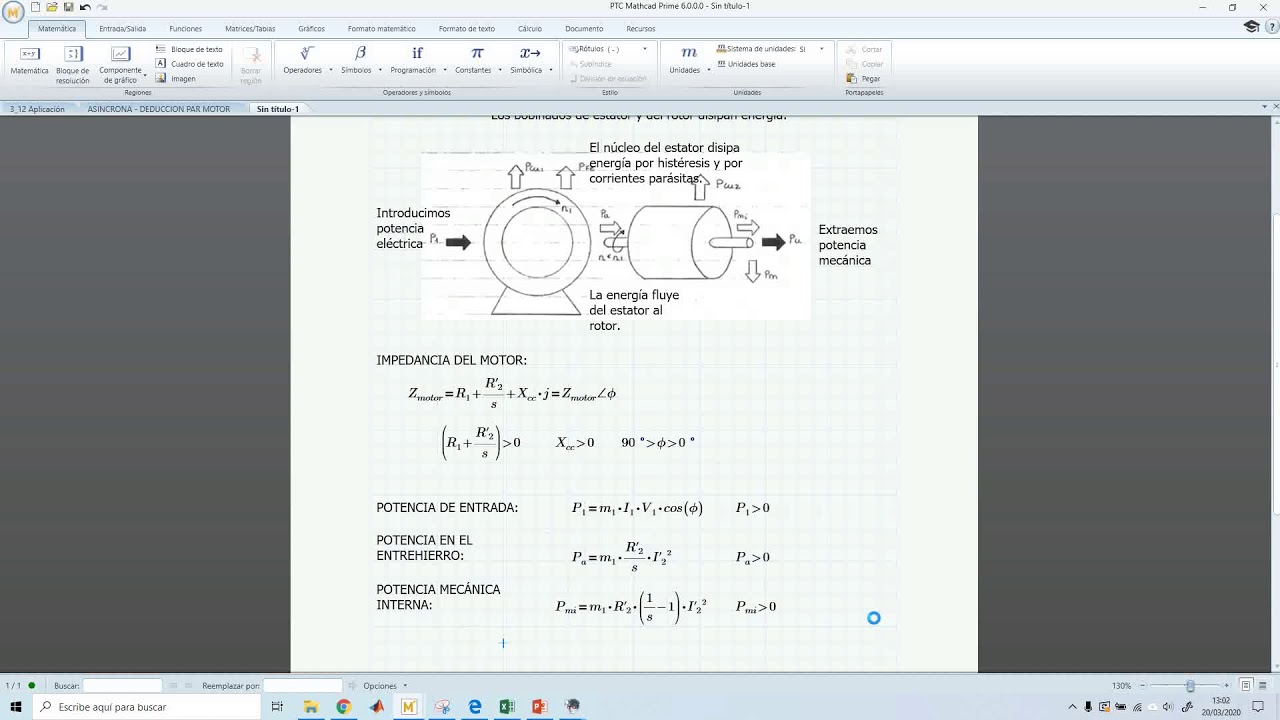
Task: Switch to page view icon in status bar
Action: 1246,685
